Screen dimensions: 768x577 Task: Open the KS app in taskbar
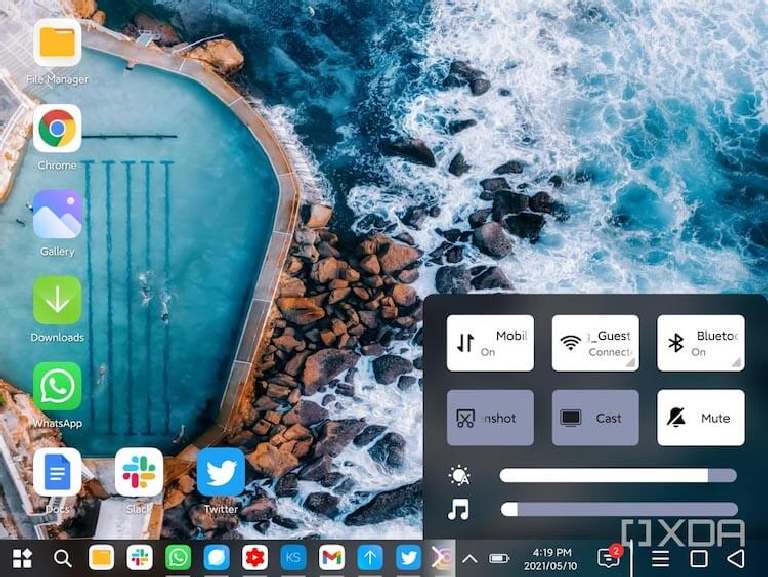(x=293, y=557)
